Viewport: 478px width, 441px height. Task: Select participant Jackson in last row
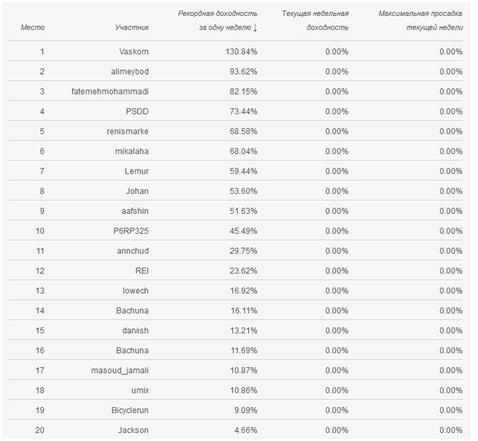point(133,430)
